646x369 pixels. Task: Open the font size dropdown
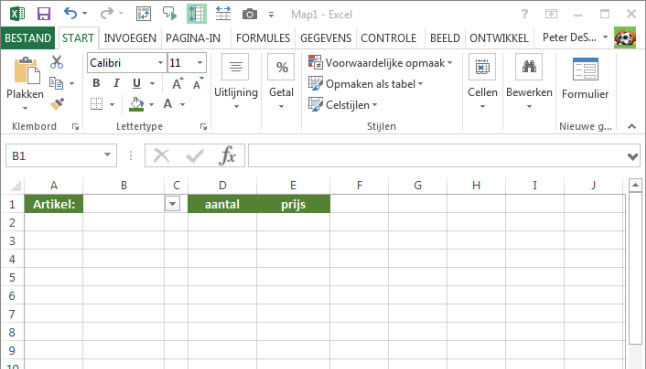[x=200, y=63]
